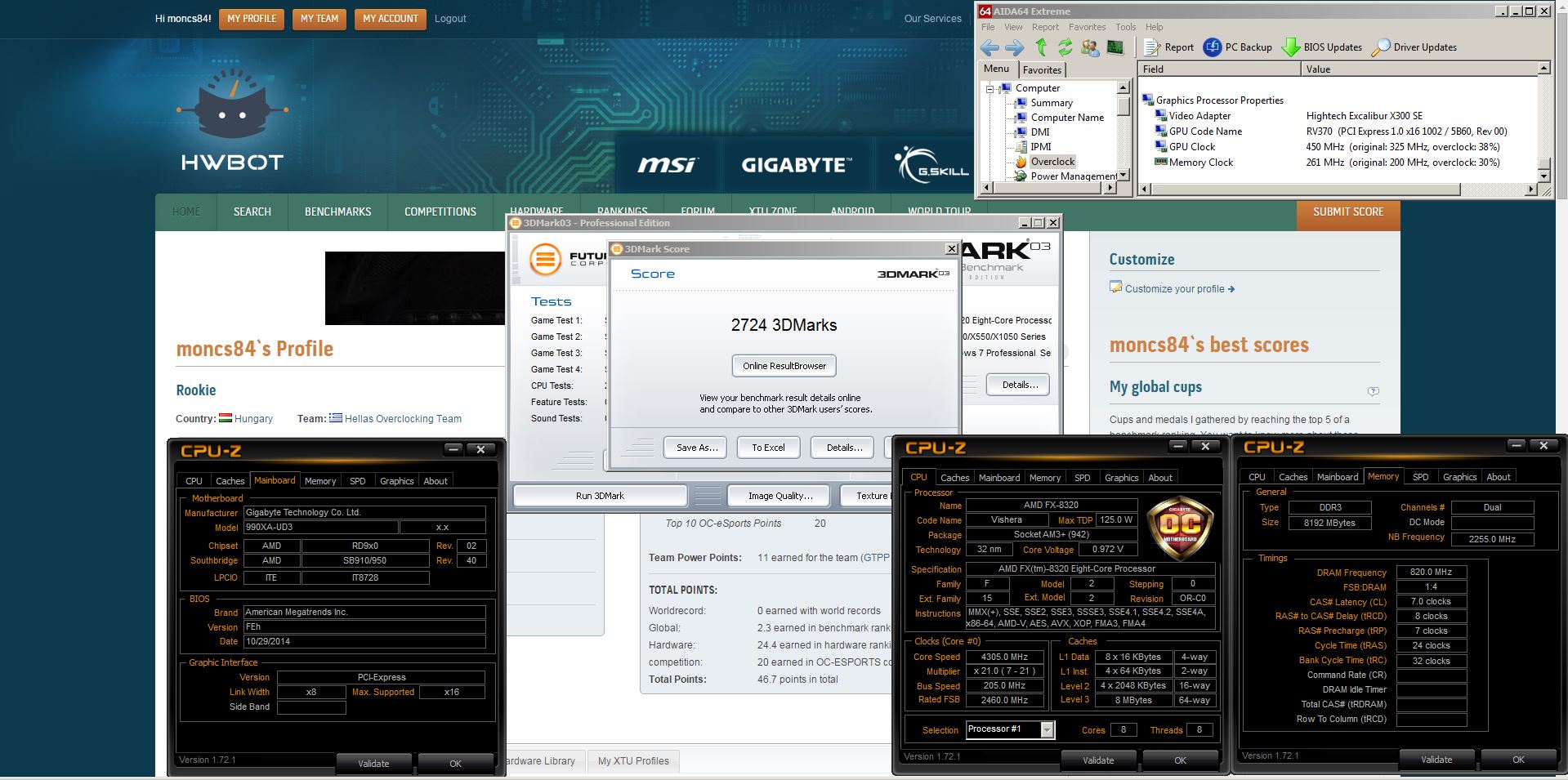Open AIDA64 Tools menu
Screen dimensions: 1568x780
1126,27
